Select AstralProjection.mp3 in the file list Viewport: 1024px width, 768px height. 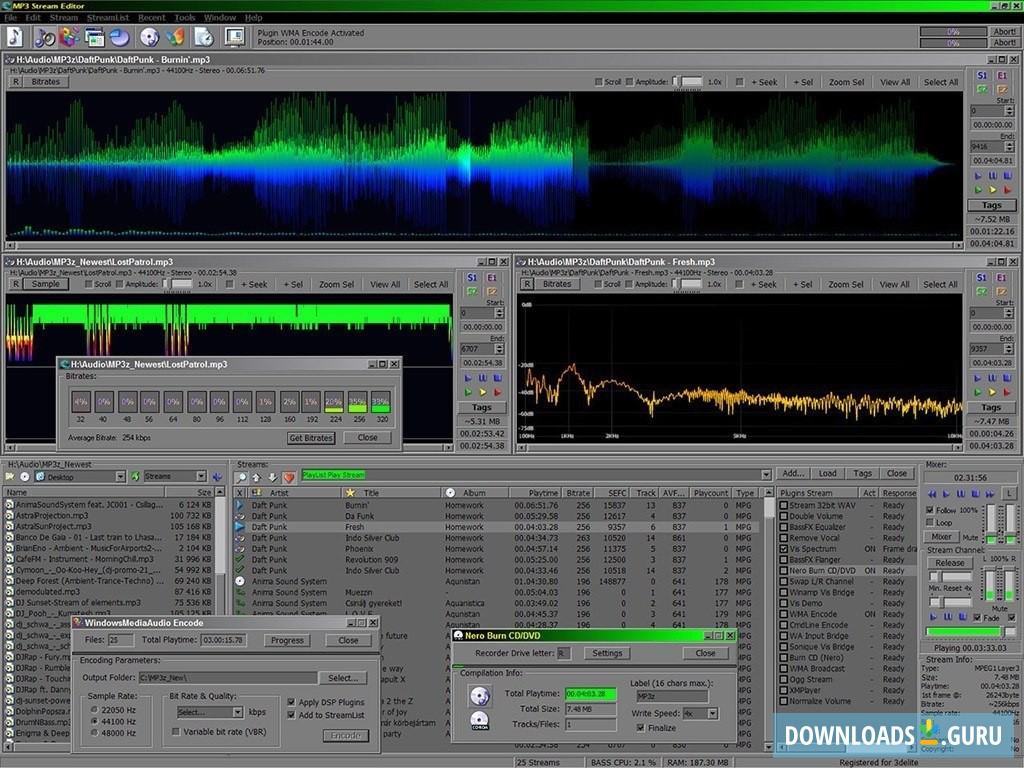pos(54,515)
